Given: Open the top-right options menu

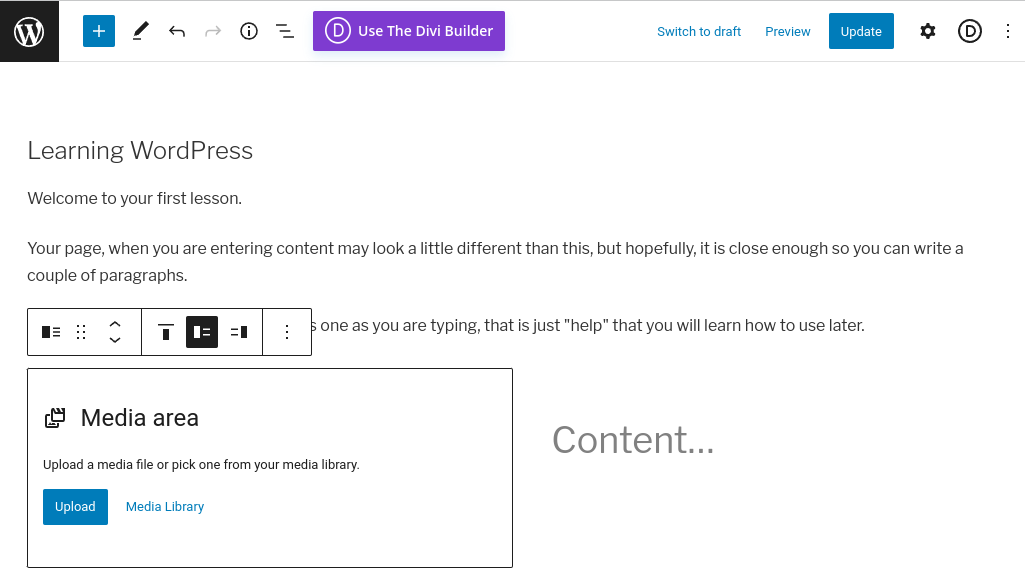Looking at the screenshot, I should tap(1007, 31).
